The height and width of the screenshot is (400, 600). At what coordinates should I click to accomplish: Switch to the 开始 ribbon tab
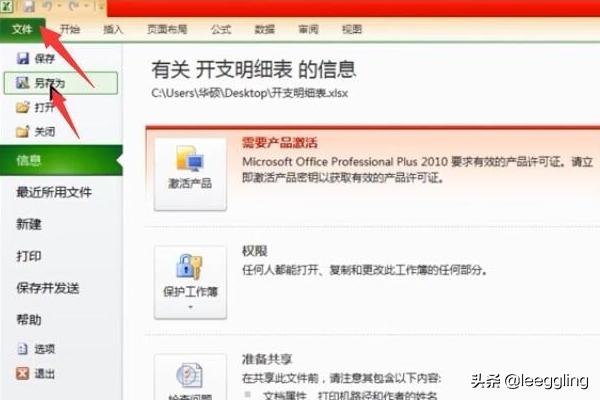pyautogui.click(x=70, y=29)
